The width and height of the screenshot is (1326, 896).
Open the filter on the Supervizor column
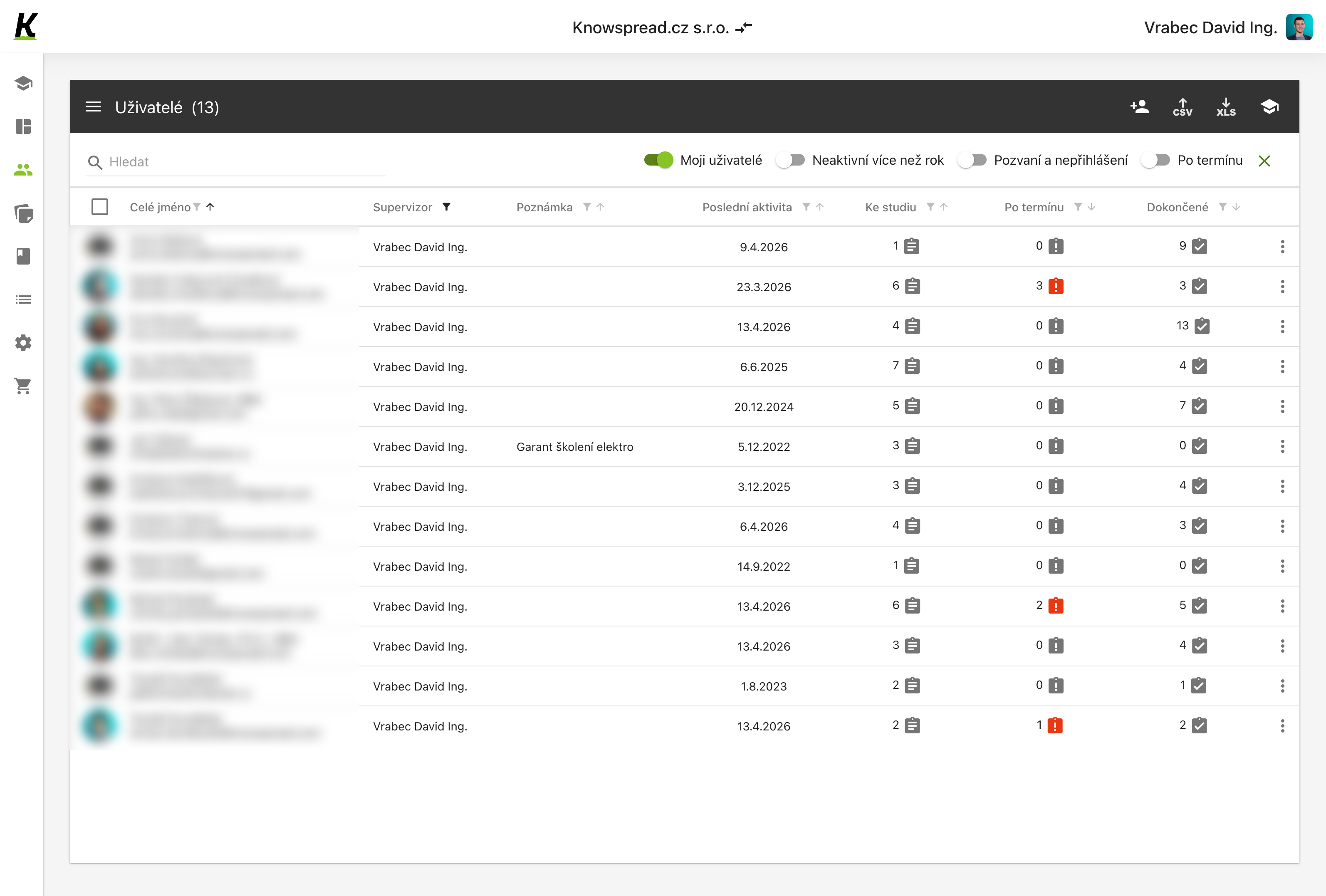click(x=447, y=207)
